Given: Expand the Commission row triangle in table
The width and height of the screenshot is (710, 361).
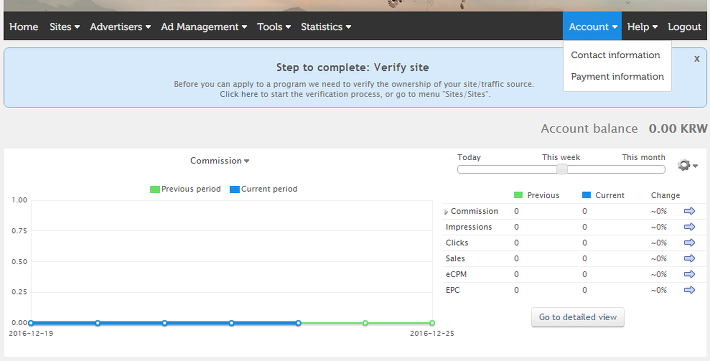Looking at the screenshot, I should click(446, 212).
